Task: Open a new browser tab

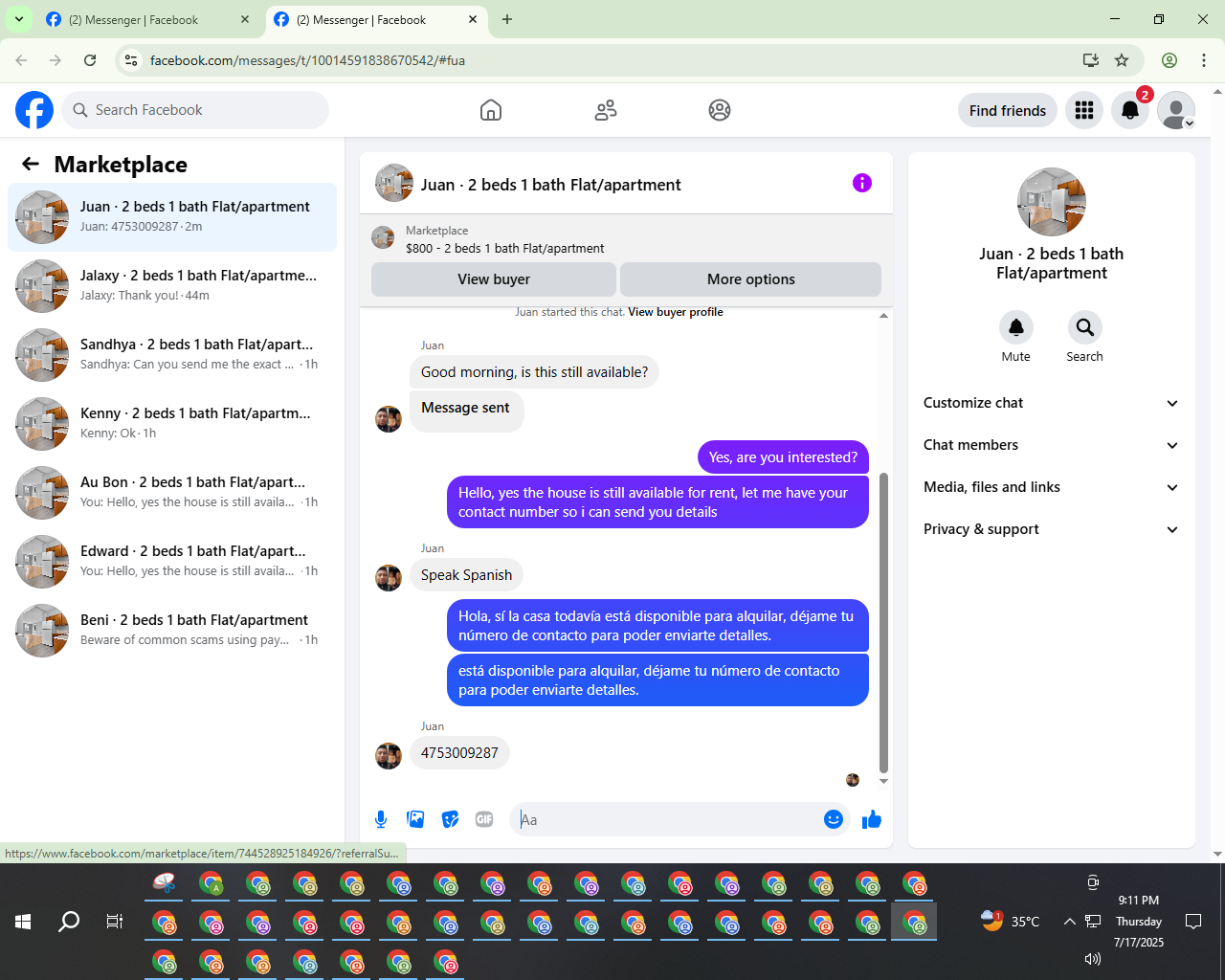Action: point(507,19)
